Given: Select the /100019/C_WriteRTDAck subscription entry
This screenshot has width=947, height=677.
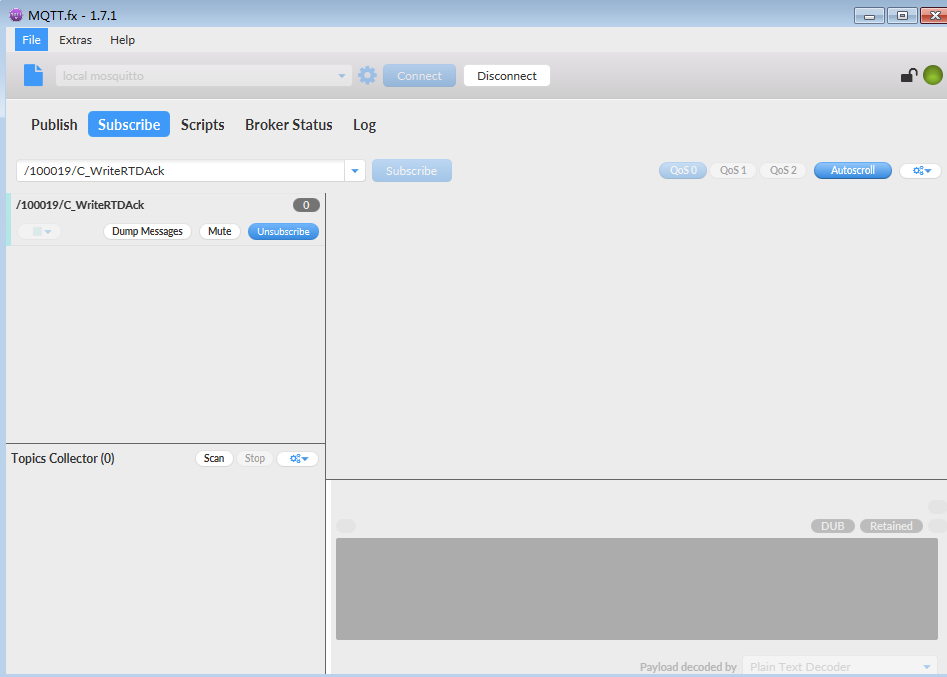Looking at the screenshot, I should 165,219.
